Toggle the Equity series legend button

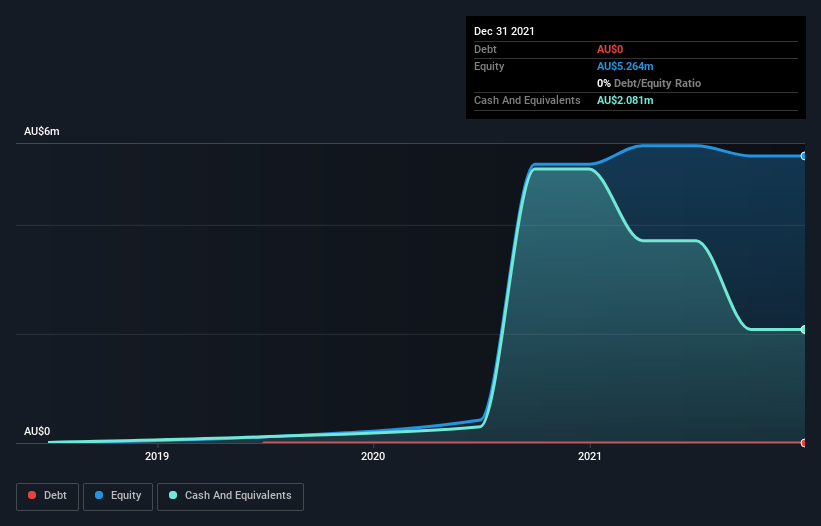(x=118, y=496)
